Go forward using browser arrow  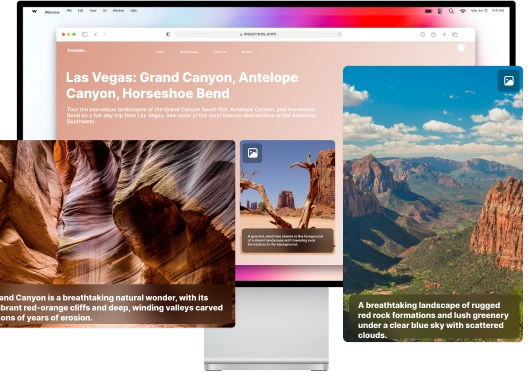104,34
